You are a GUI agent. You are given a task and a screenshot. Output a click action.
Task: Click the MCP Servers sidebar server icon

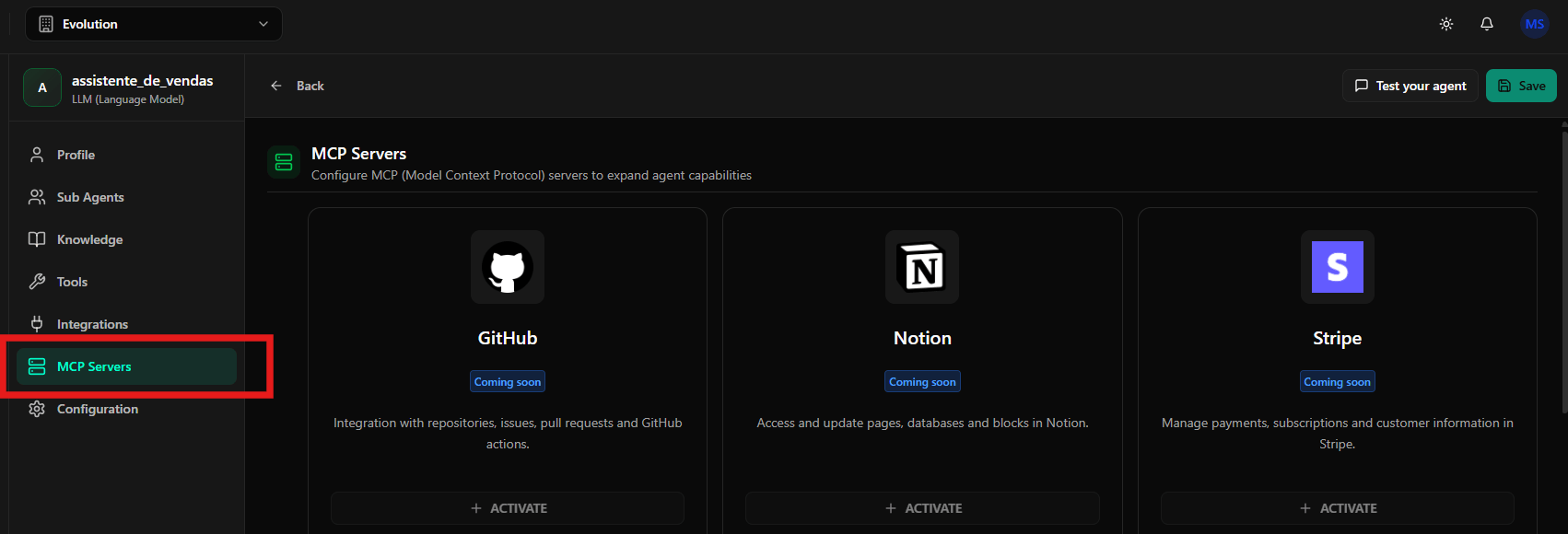(x=37, y=366)
